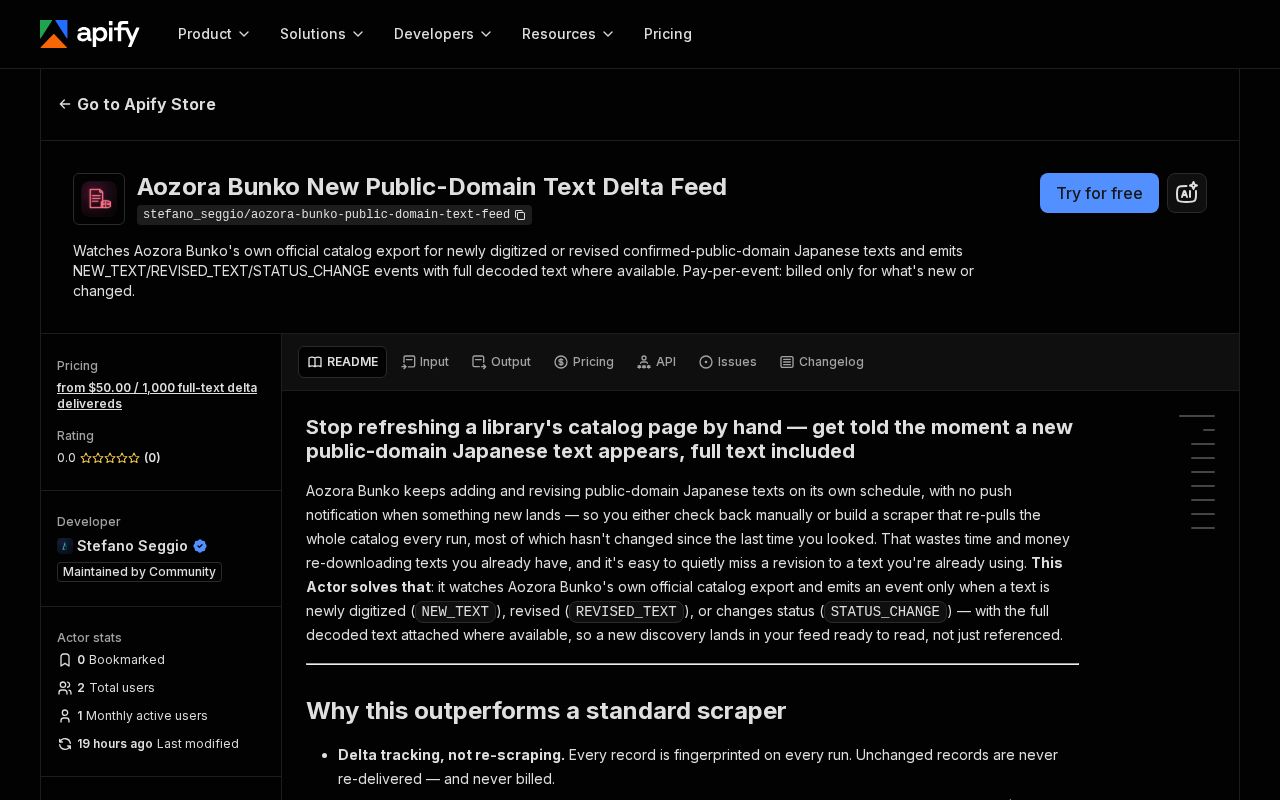Click the 'Why this outperforms a standard scraper' heading
Viewport: 1280px width, 800px height.
click(546, 711)
